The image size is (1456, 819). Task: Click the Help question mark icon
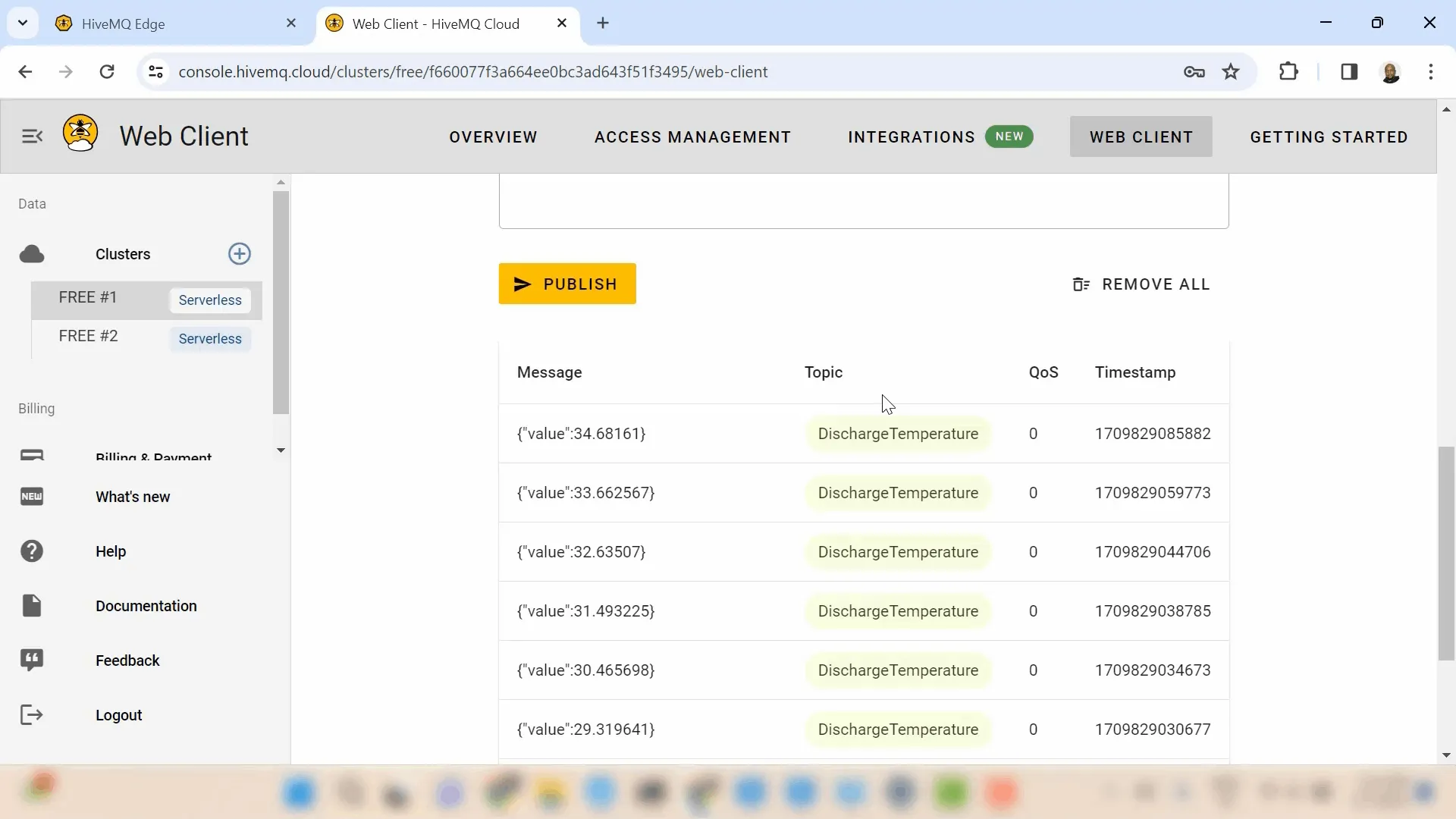pyautogui.click(x=32, y=551)
